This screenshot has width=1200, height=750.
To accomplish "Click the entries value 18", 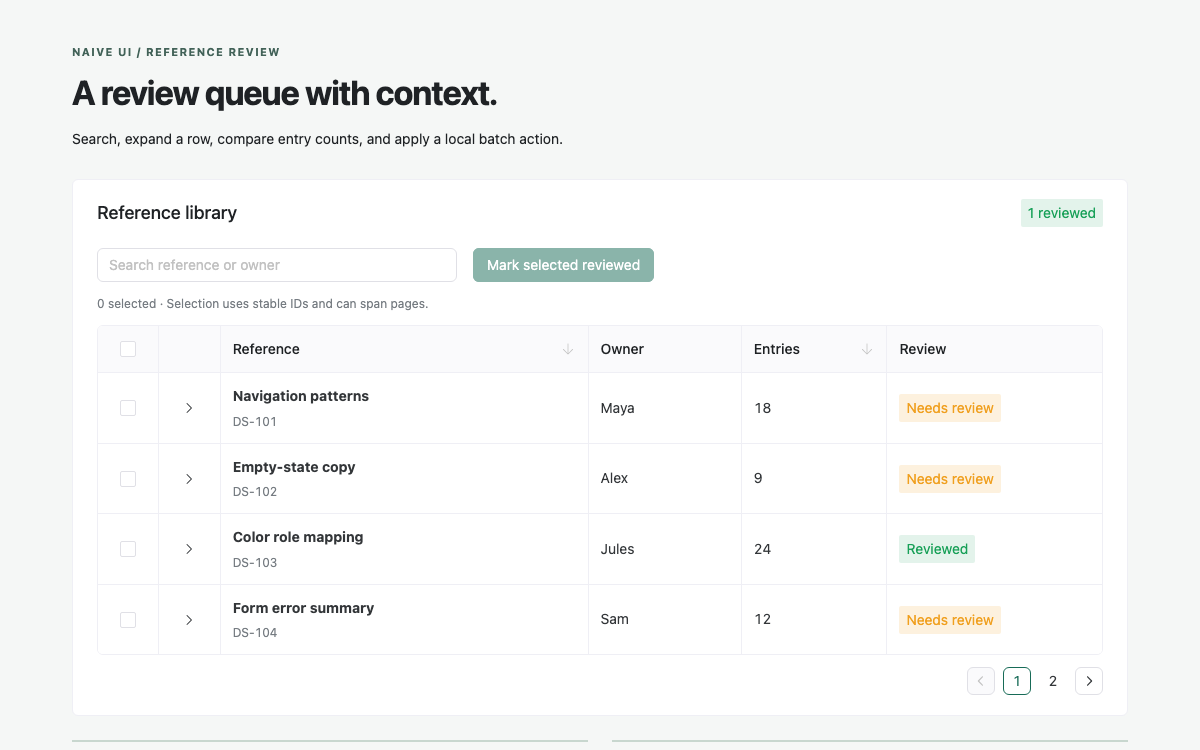I will click(x=763, y=408).
